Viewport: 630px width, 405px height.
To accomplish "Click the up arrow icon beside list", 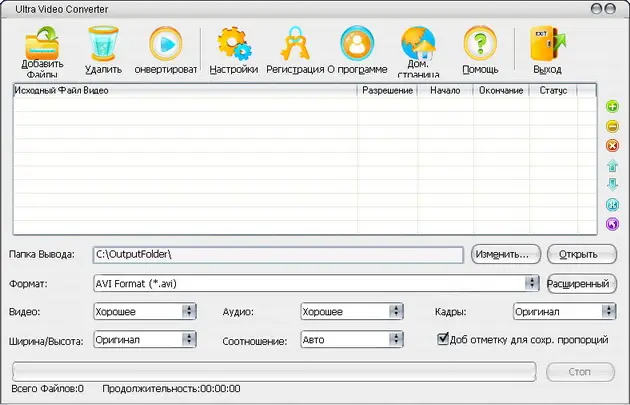I will (612, 165).
